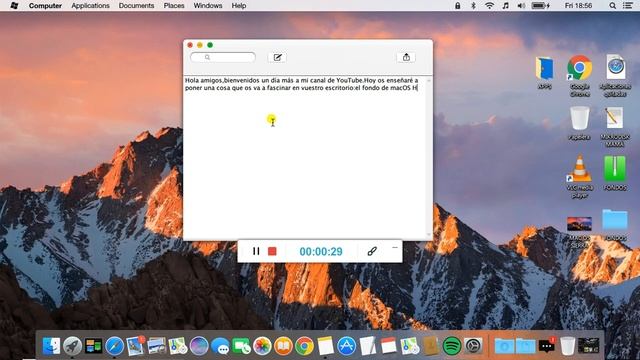The height and width of the screenshot is (360, 640).
Task: Launch the Launchpad rocket in the dock
Action: (72, 346)
